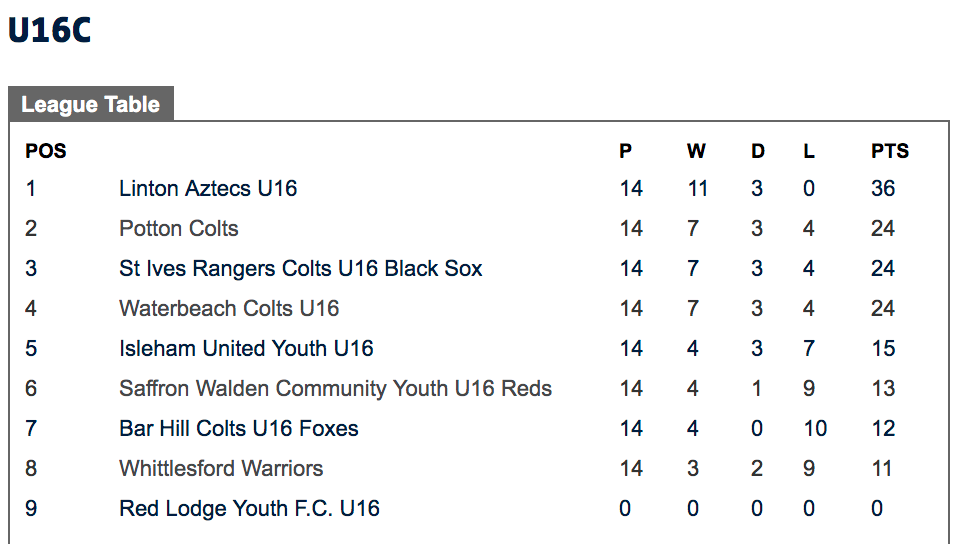
Task: Open the Linton Aztecs U16 team link
Action: (208, 188)
